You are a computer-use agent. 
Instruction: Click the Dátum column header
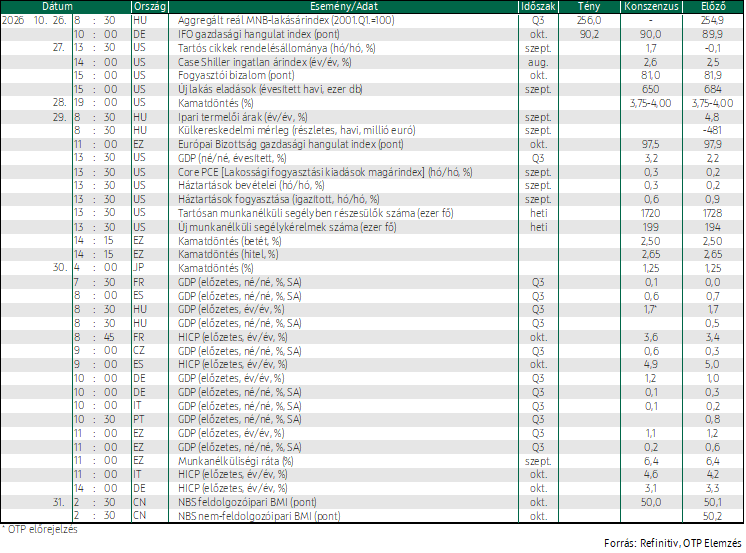(58, 6)
